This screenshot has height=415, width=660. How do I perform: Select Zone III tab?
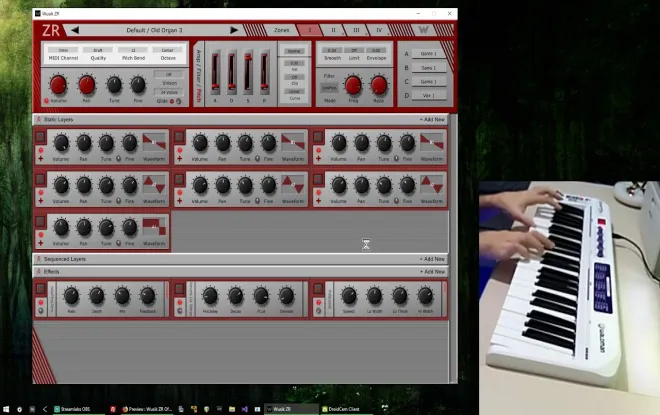click(x=356, y=30)
